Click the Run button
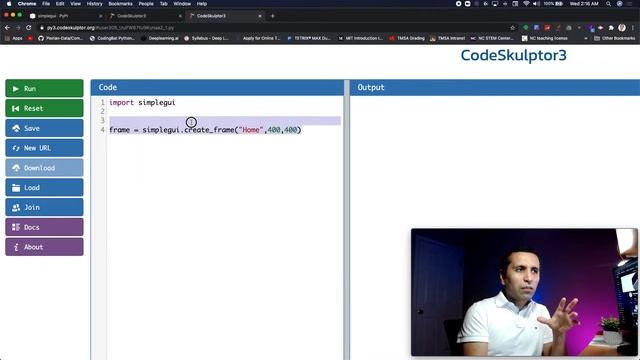The height and width of the screenshot is (360, 640). click(44, 89)
